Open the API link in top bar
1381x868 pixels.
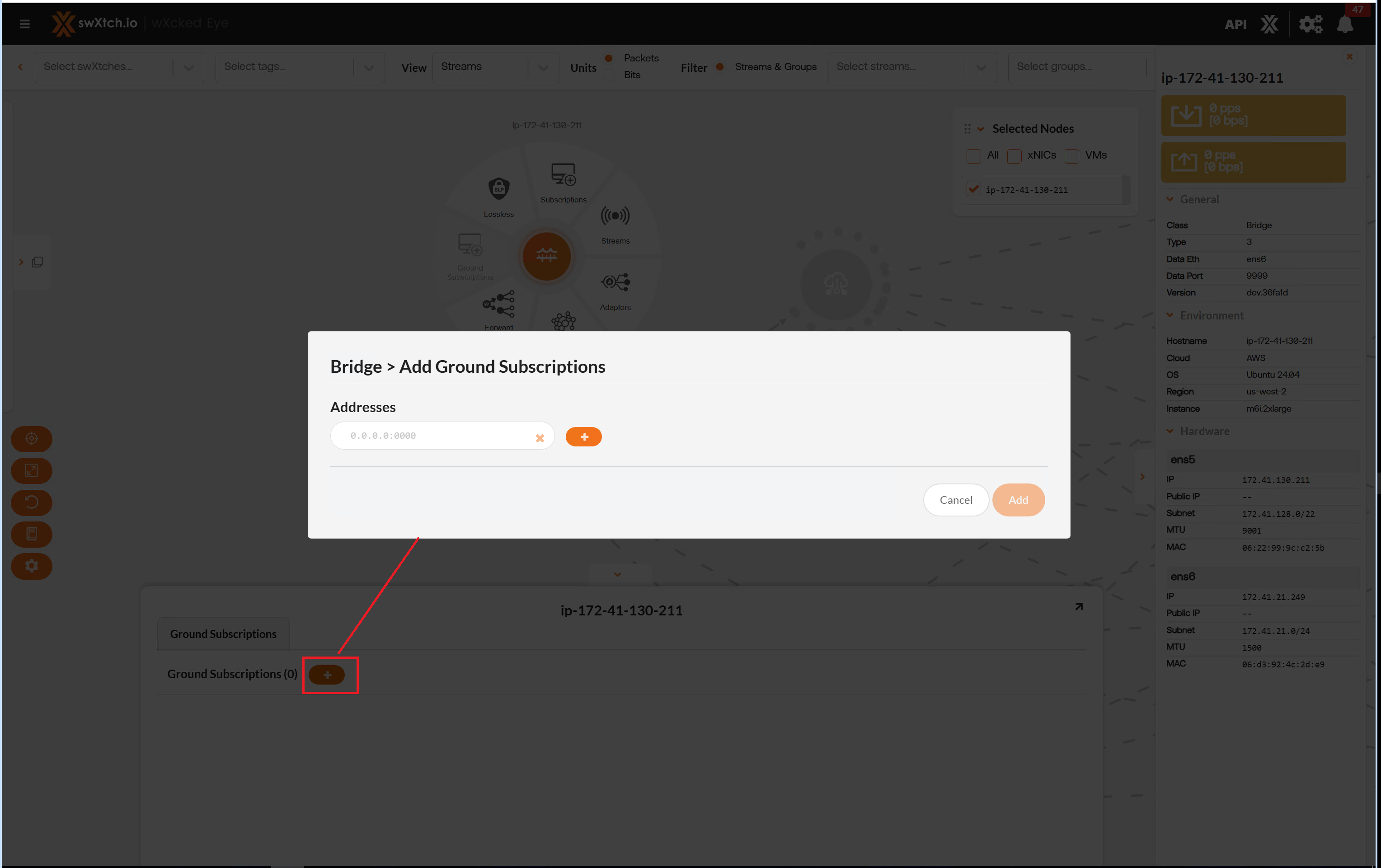tap(1235, 24)
